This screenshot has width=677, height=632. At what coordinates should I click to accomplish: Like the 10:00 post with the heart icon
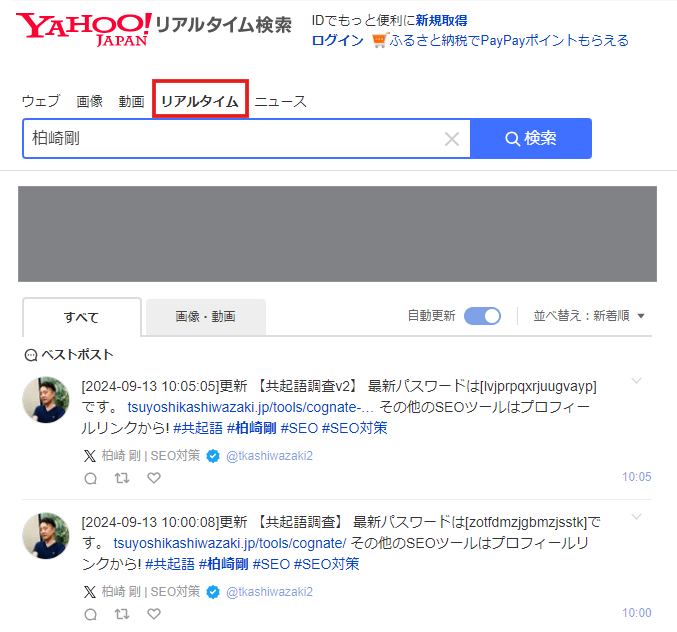coord(154,614)
